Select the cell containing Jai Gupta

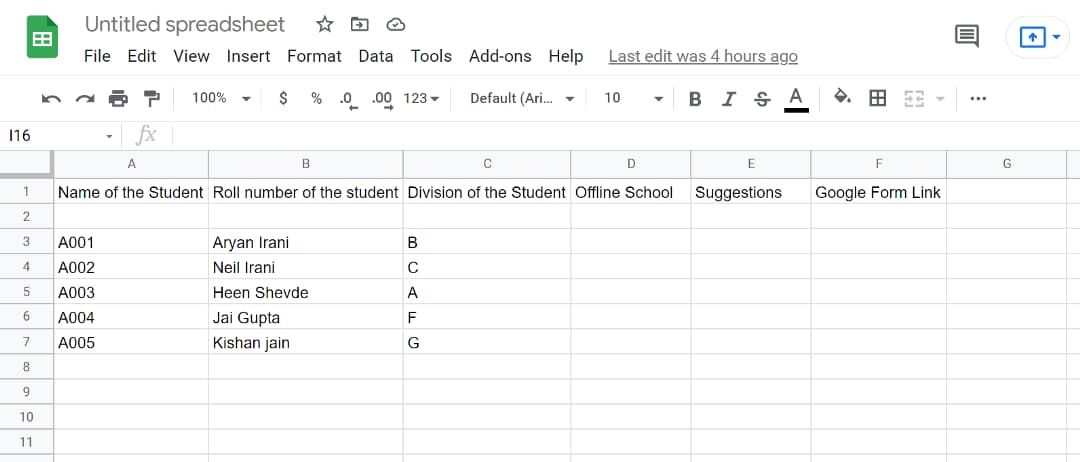pos(306,317)
